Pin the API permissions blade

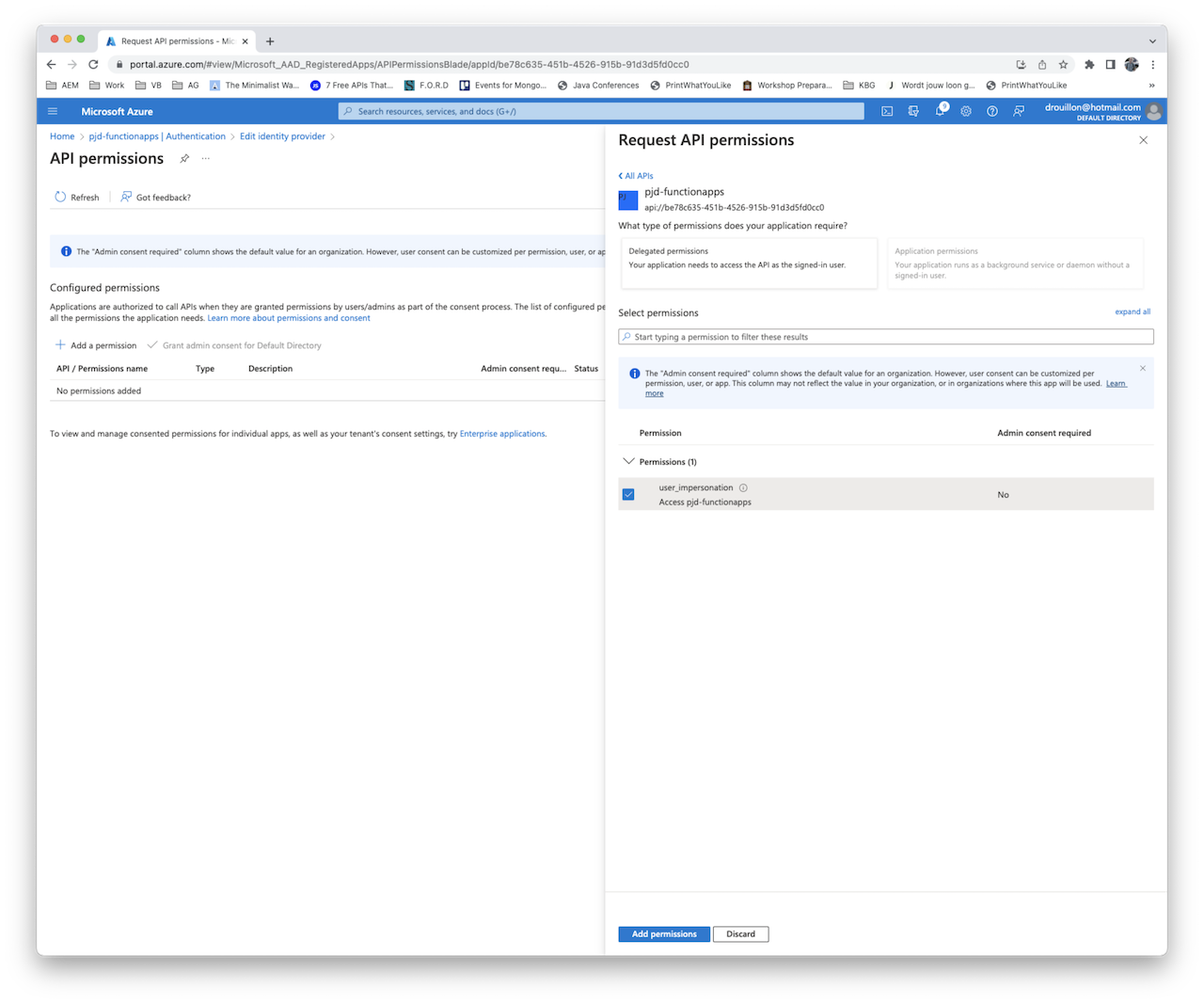(184, 158)
